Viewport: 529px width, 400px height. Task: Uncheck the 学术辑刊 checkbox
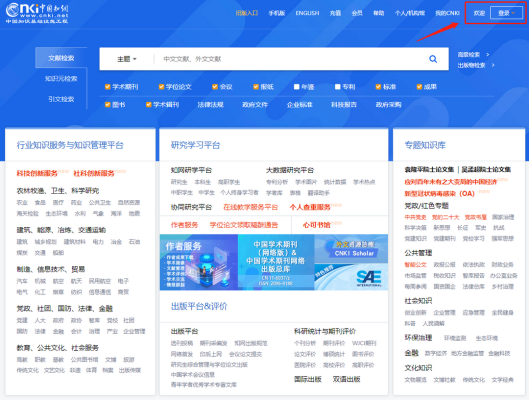(x=148, y=105)
